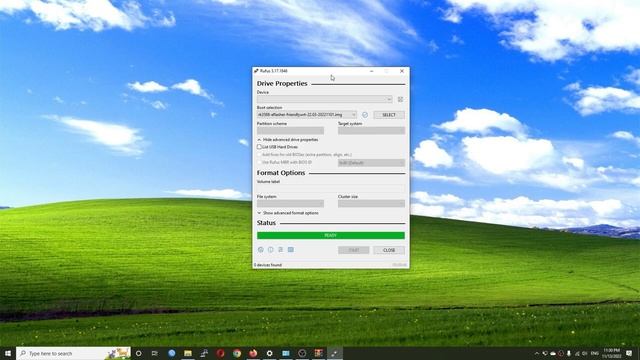The height and width of the screenshot is (360, 640).
Task: Click the checksum checkmark icon beside Boot selection
Action: pyautogui.click(x=365, y=115)
